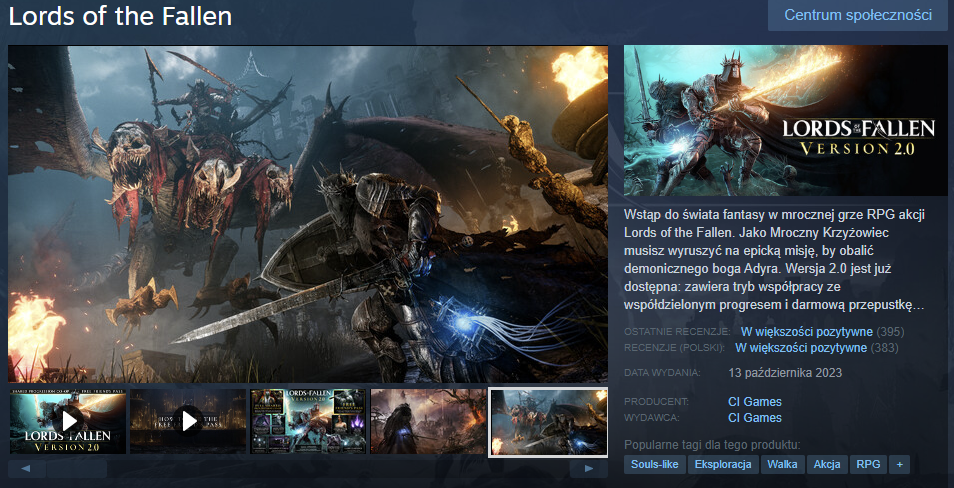
Task: Click the thumbnail strip scrollbar handle
Action: tap(77, 469)
